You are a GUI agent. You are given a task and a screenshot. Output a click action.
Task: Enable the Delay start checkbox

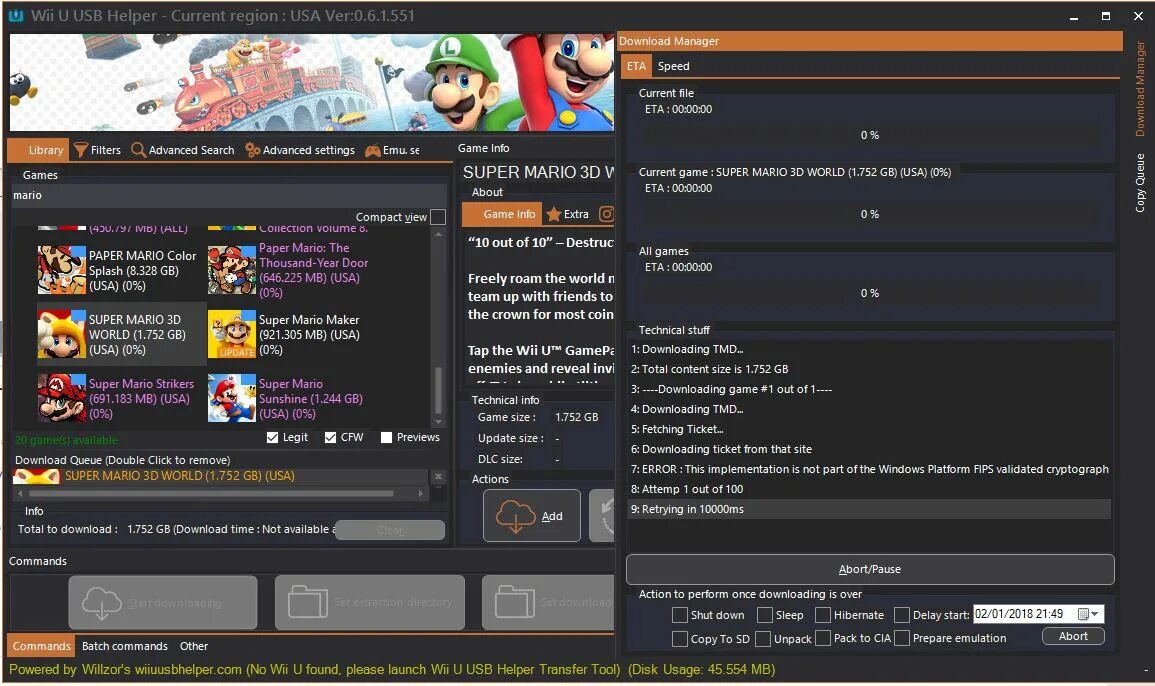click(x=902, y=615)
